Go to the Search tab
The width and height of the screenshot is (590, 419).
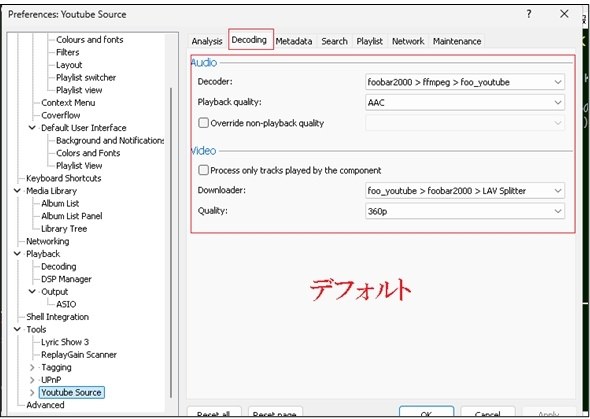pos(334,41)
